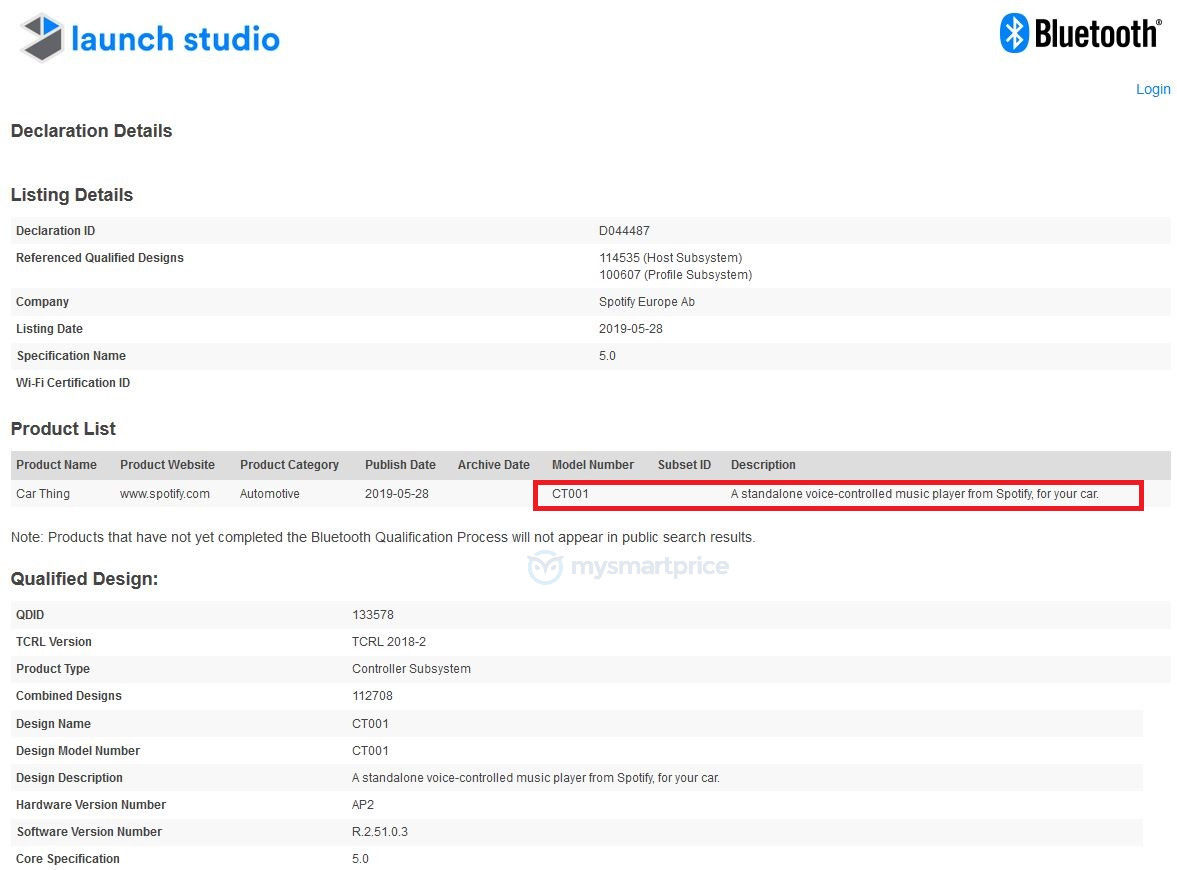Select 100607 (Profile Subsystem) entry
Viewport: 1177px width, 870px height.
tap(676, 275)
